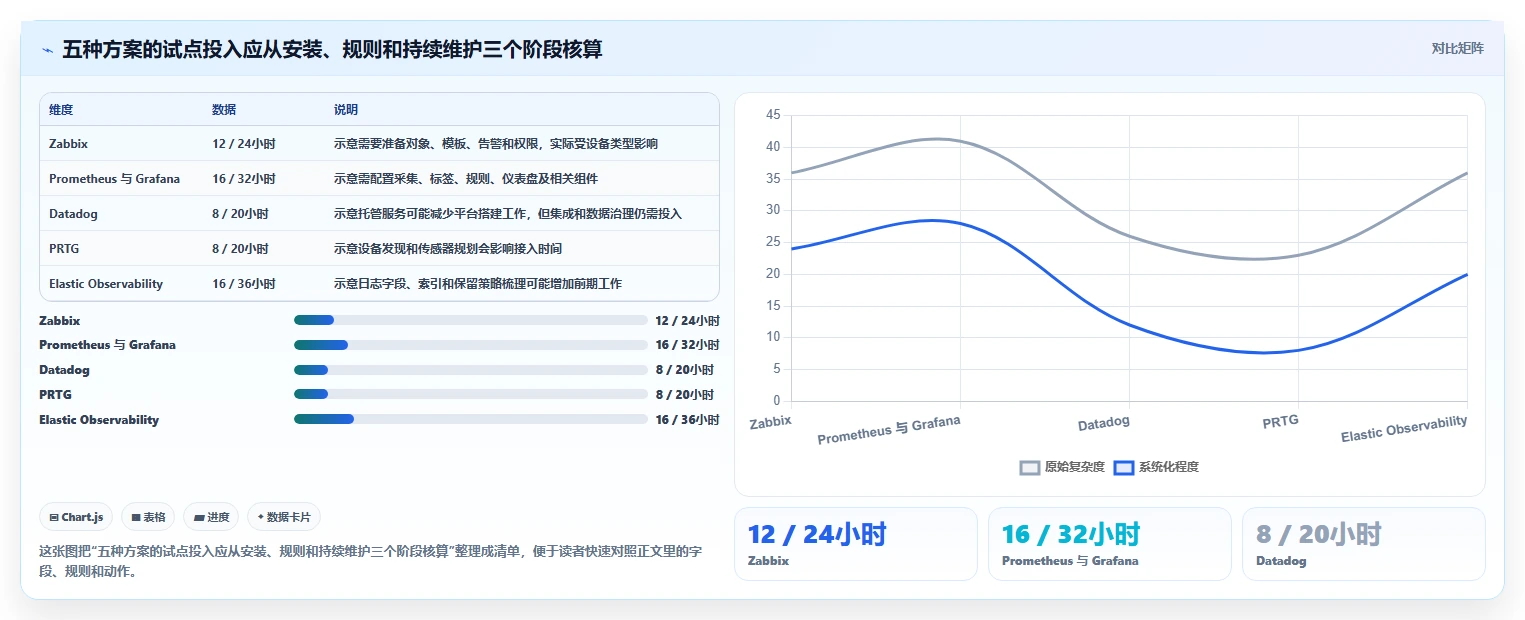Click the Zabbix description about 对象、模板、告警和权限
Viewport: 1525px width, 620px height.
click(496, 144)
